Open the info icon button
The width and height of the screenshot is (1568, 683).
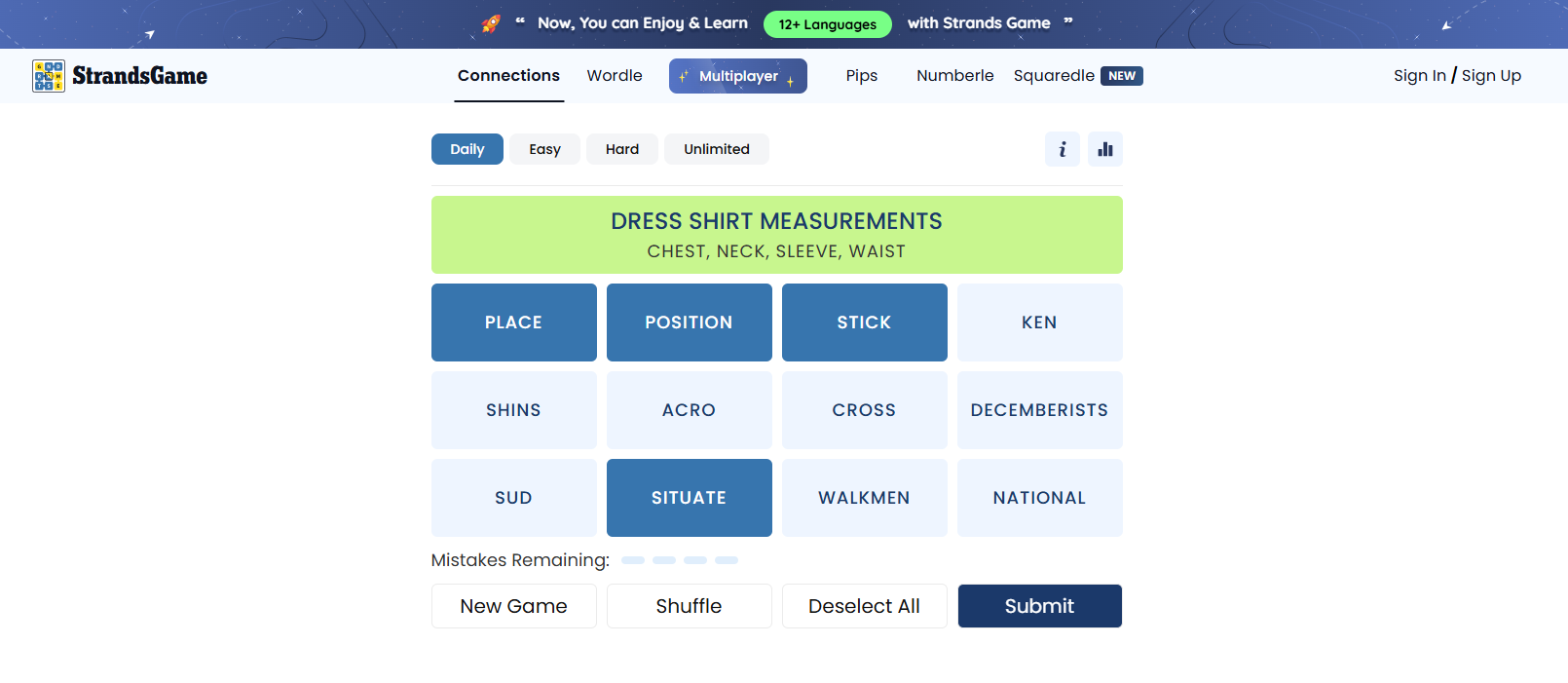[1063, 149]
